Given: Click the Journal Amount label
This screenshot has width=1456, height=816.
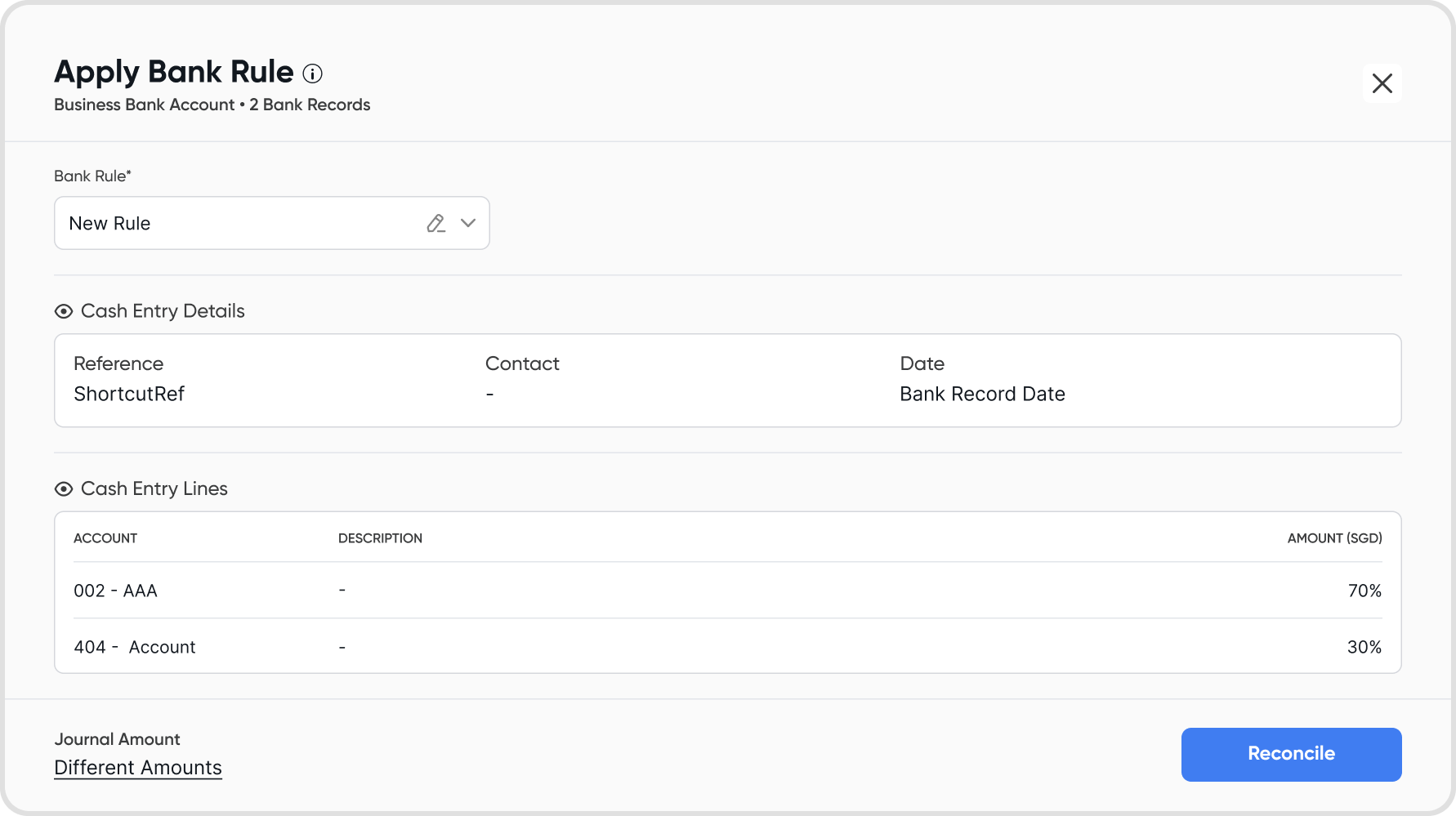Looking at the screenshot, I should (117, 739).
